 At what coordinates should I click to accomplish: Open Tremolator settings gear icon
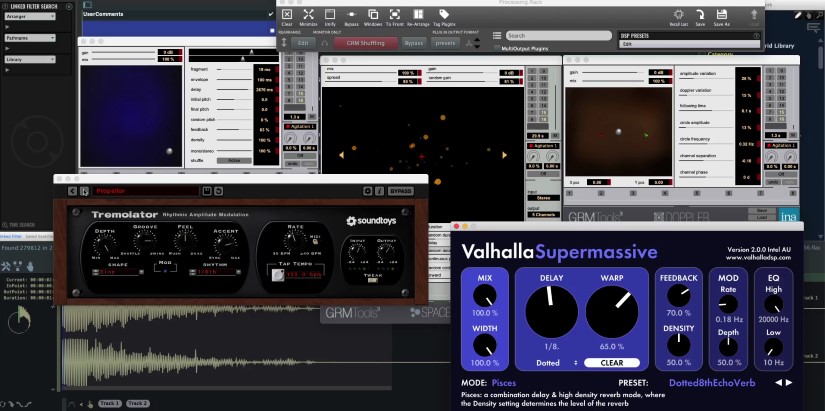368,190
